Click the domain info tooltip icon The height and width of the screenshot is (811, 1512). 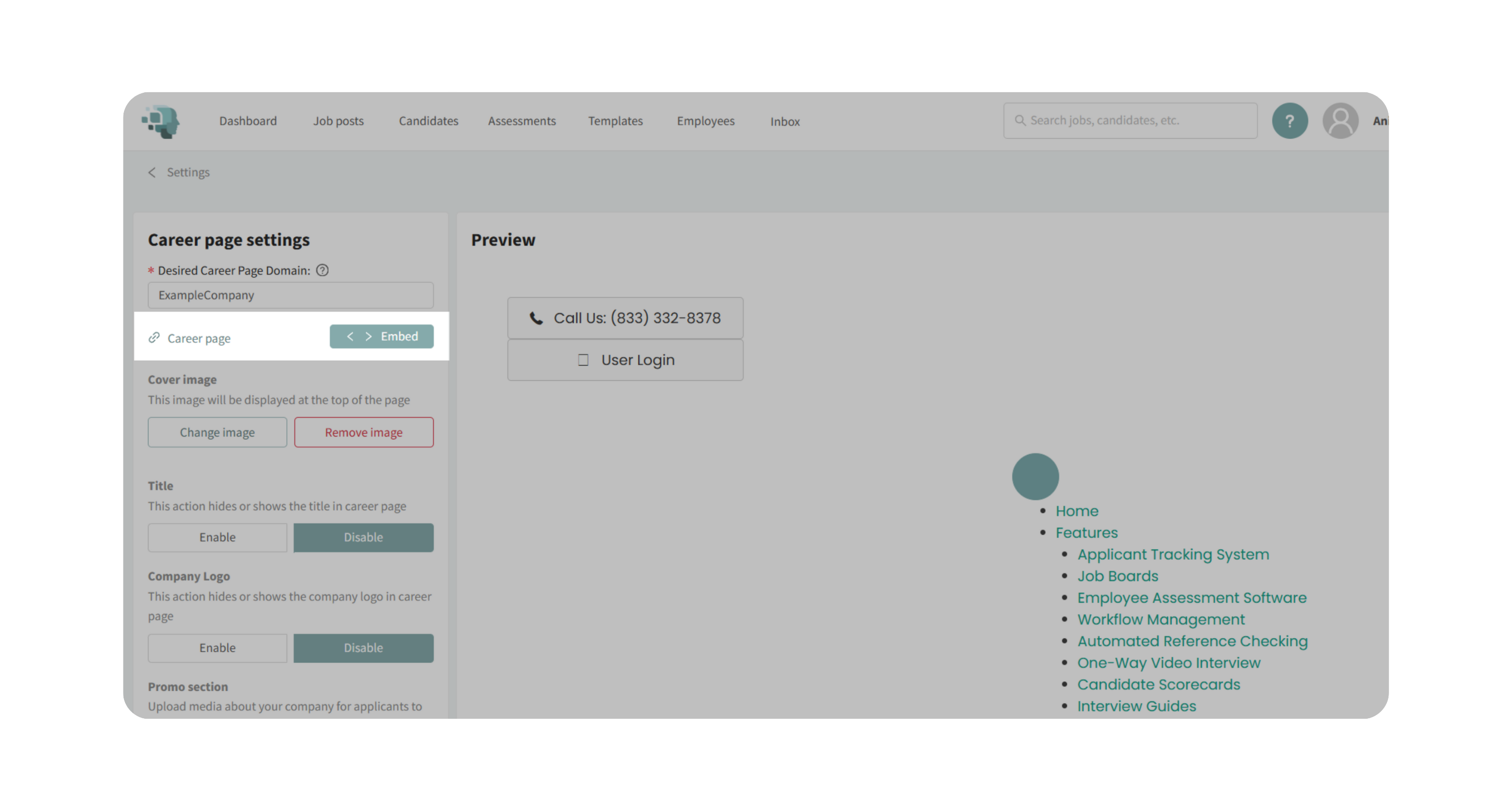(322, 271)
